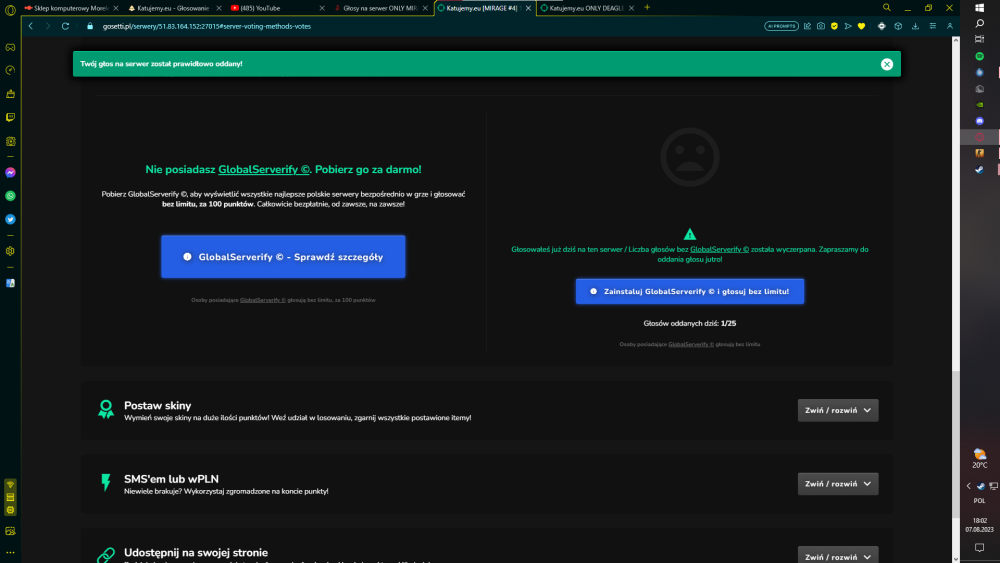Expand Udostępnij na swojej stronie section

tap(837, 555)
